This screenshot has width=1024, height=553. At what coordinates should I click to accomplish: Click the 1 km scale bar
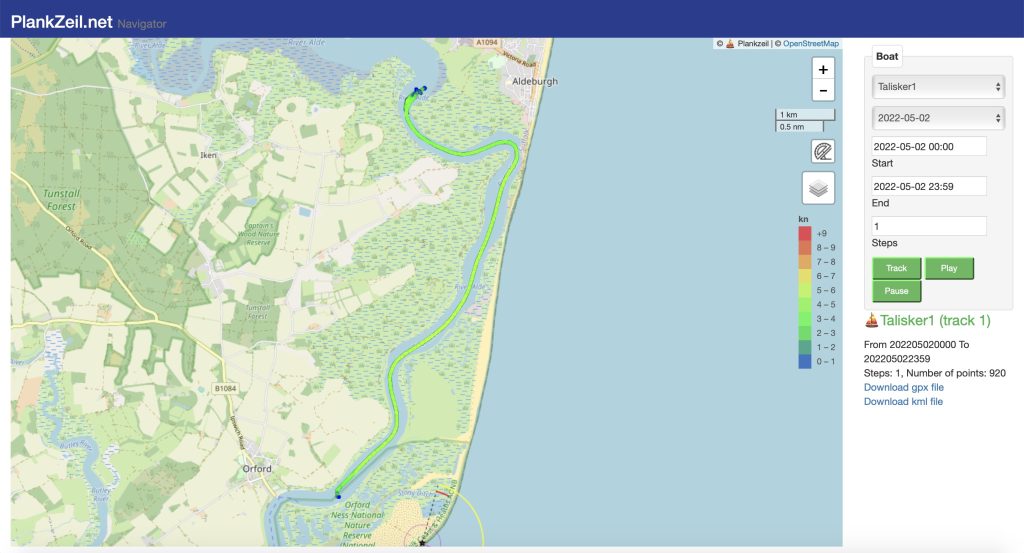[x=805, y=114]
